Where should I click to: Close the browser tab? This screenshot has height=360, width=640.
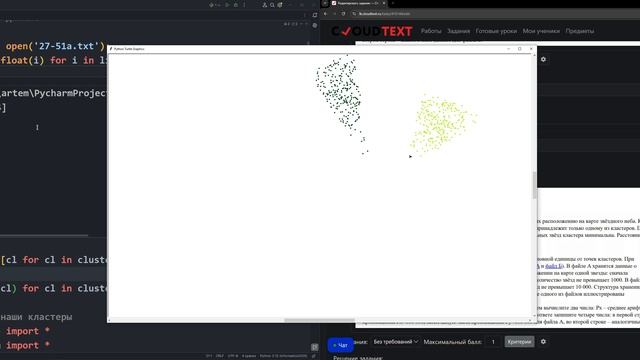coord(384,3)
